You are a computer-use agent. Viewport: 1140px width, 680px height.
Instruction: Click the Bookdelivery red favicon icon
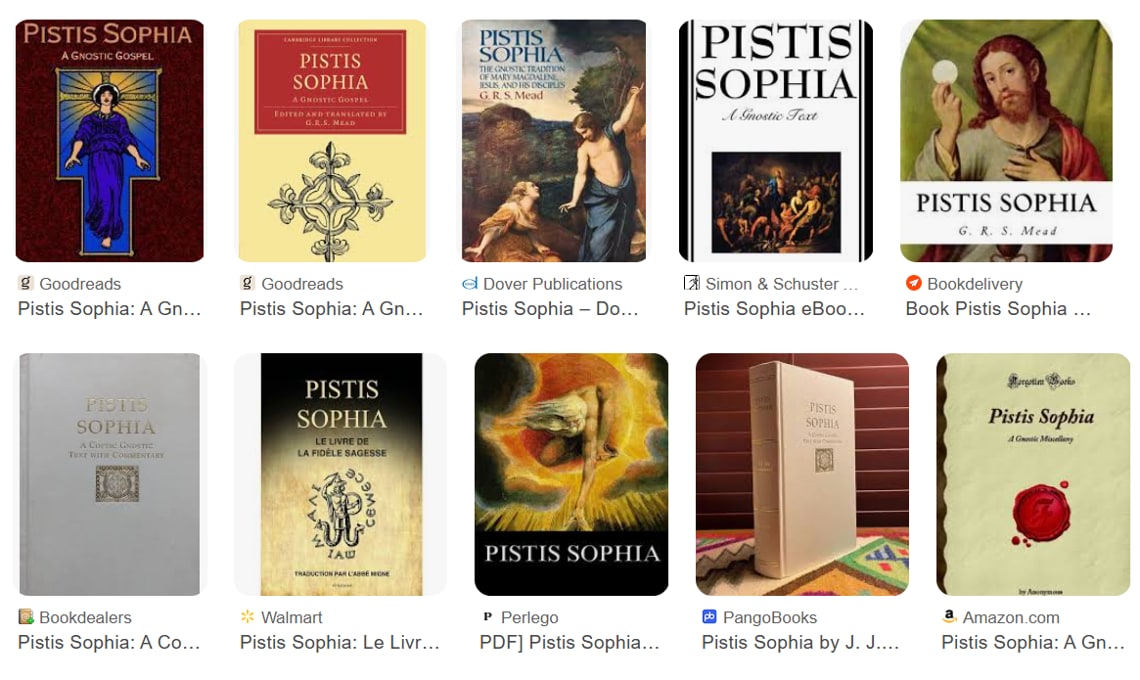point(913,283)
